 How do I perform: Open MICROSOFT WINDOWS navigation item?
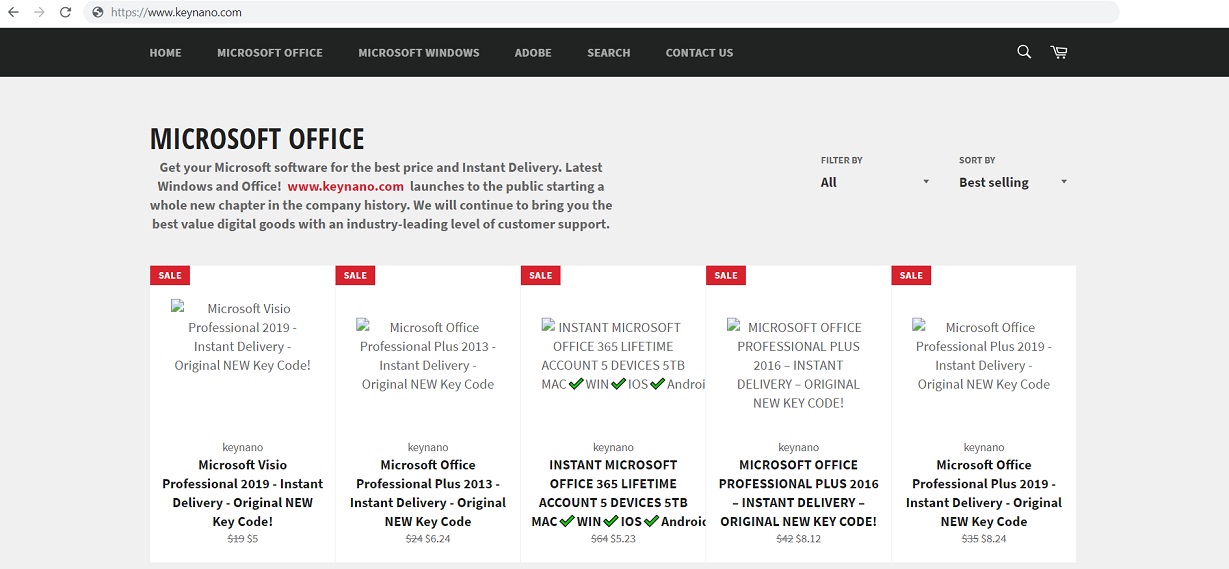pos(419,53)
